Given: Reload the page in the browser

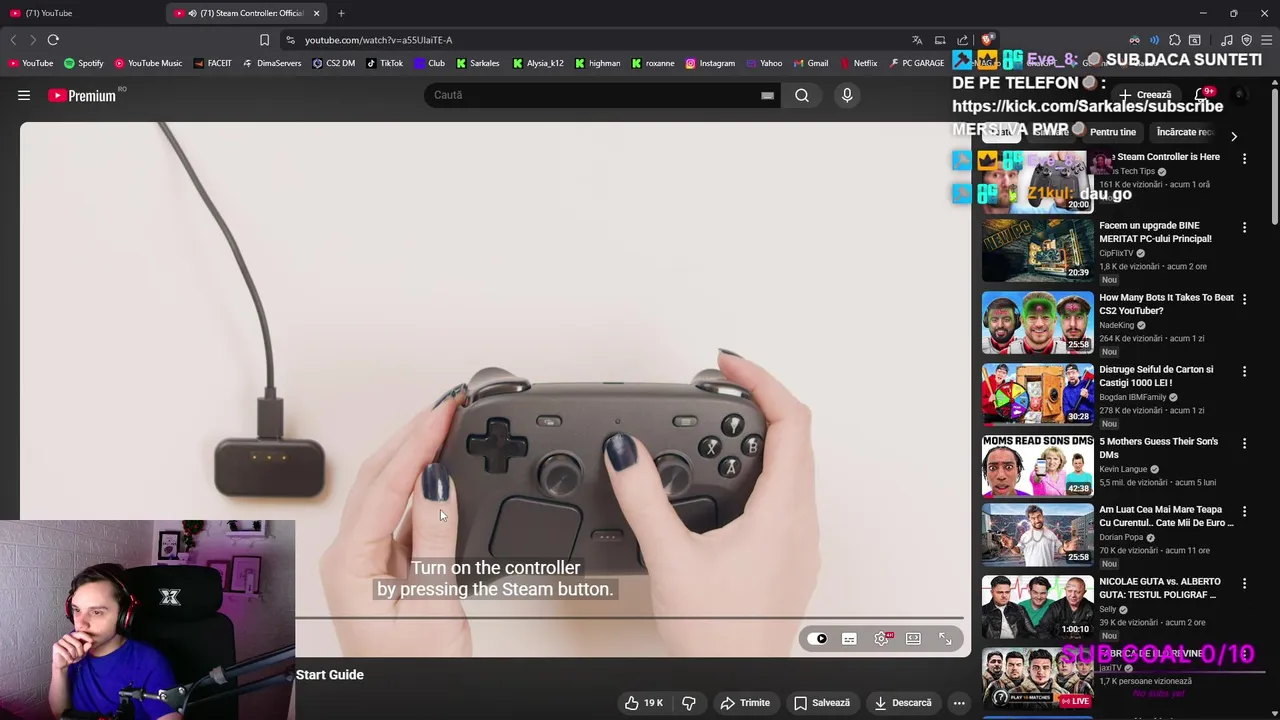Looking at the screenshot, I should (x=53, y=40).
